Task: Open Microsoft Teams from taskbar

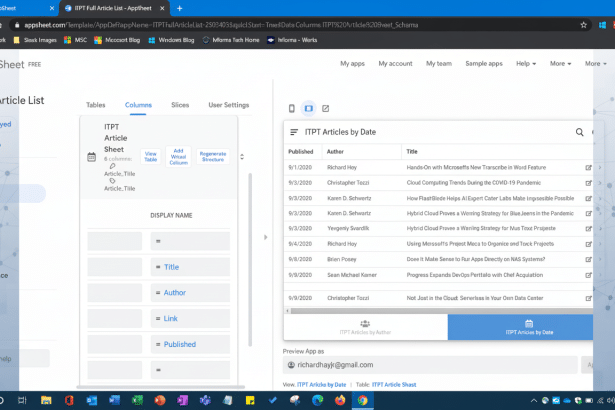Action: 205,400
